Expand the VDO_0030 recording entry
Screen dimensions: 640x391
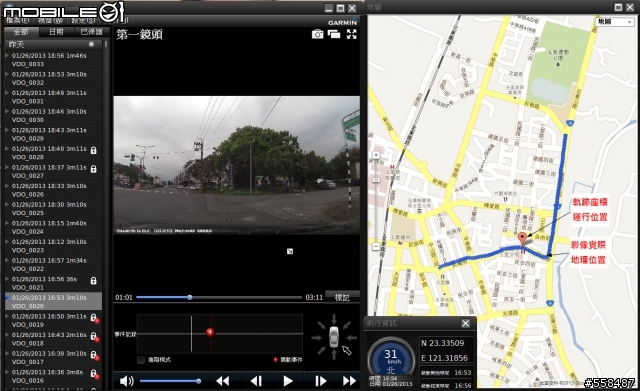7,111
